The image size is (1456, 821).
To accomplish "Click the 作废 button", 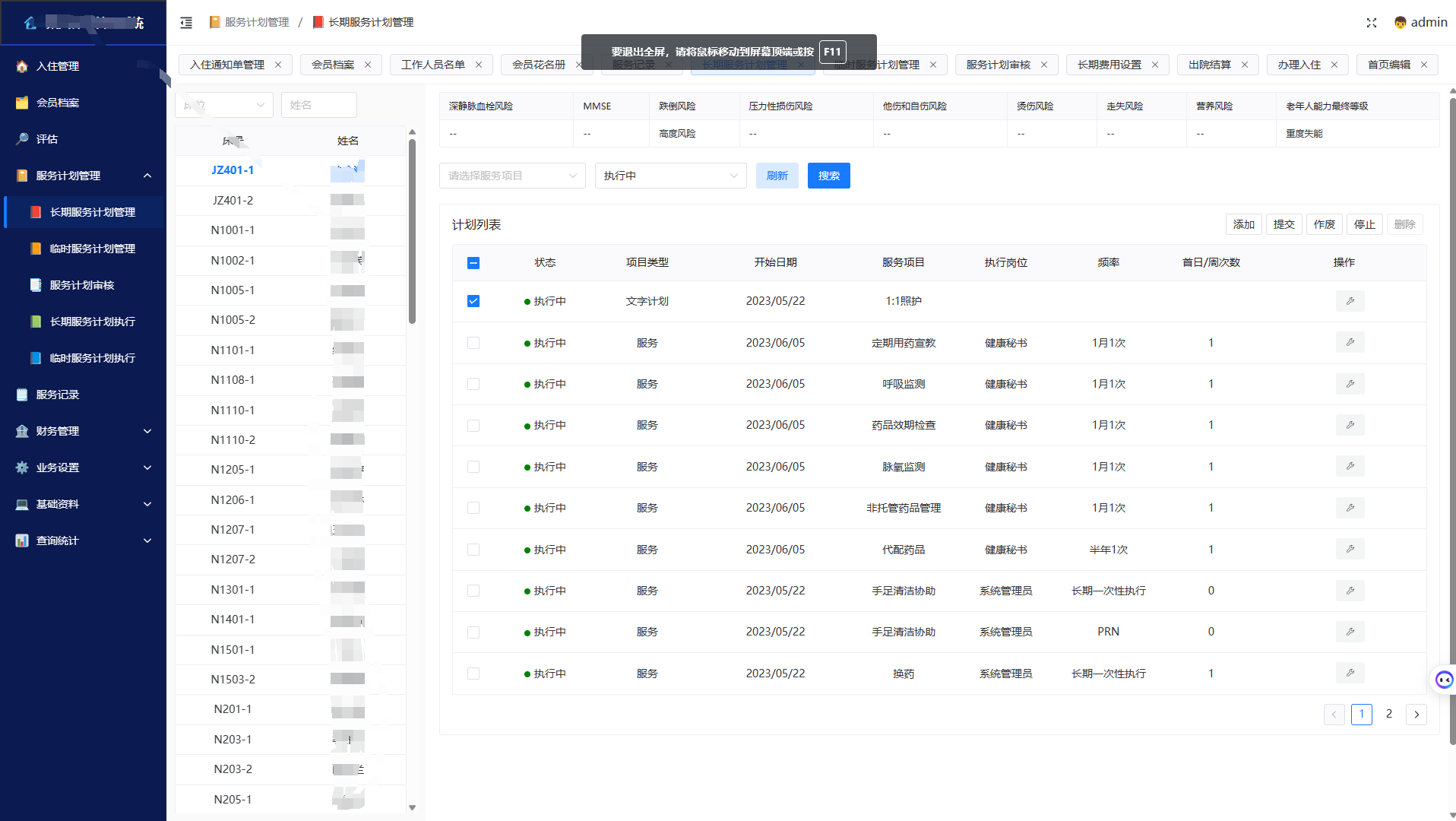I will (x=1324, y=224).
